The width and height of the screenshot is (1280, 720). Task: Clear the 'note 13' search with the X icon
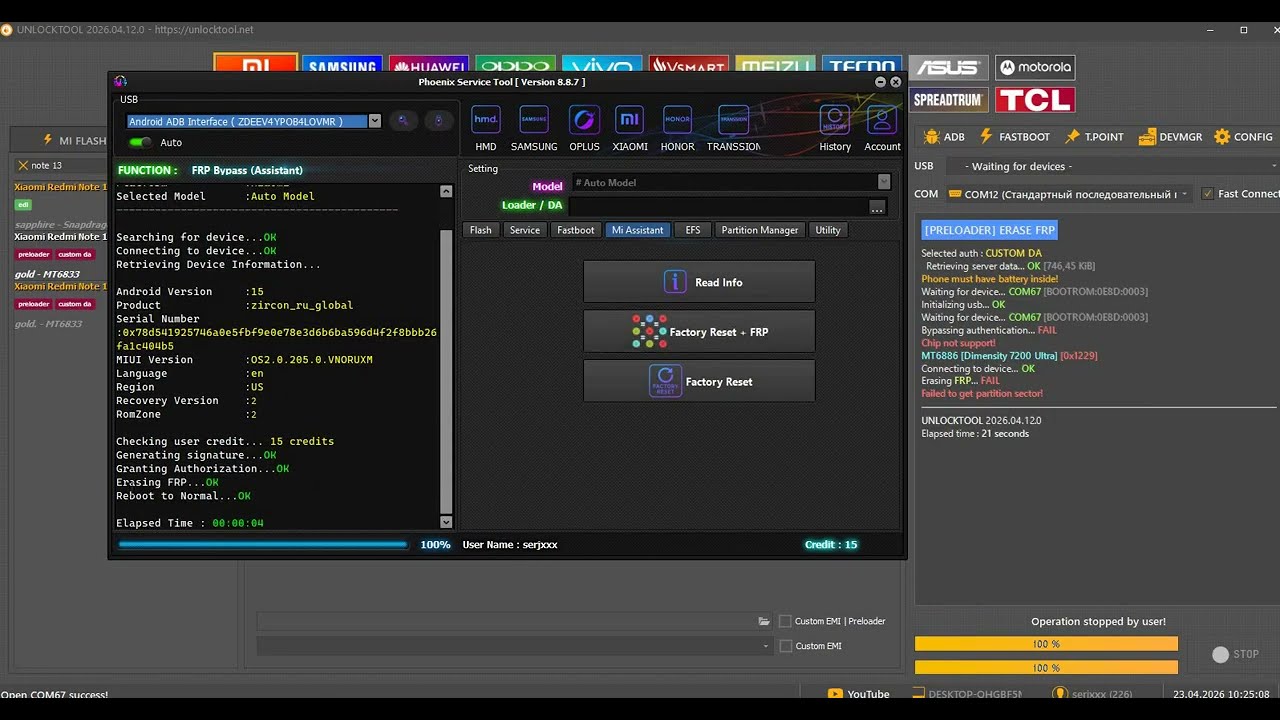[x=23, y=165]
